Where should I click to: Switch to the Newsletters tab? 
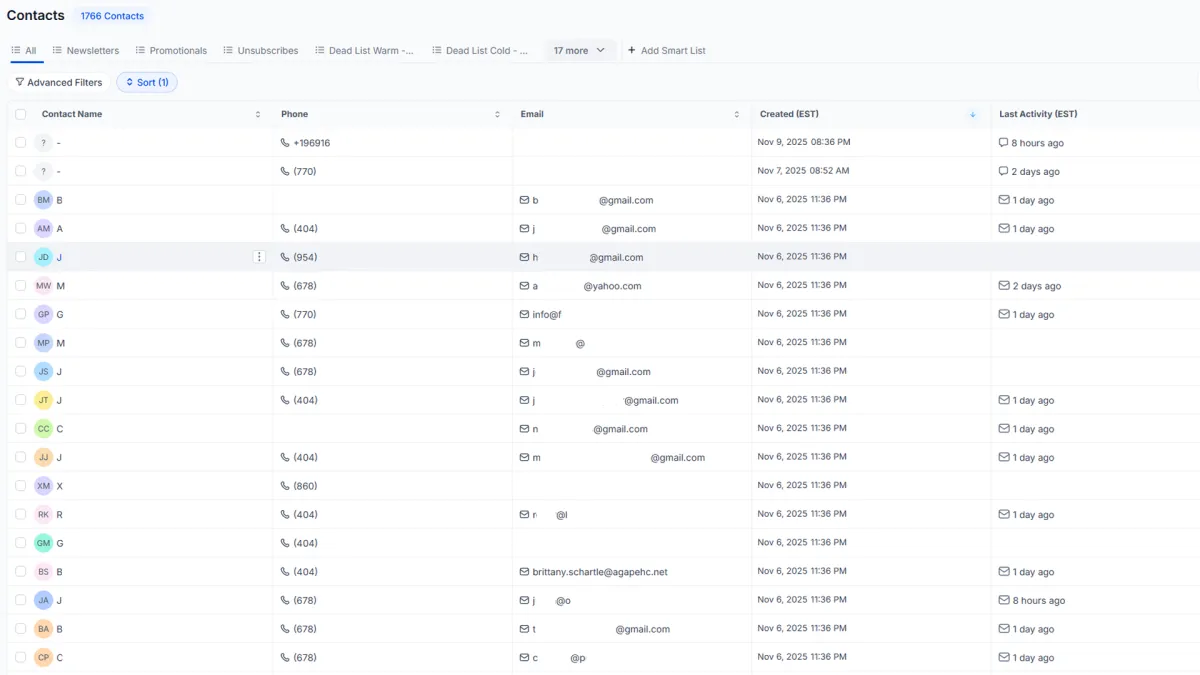click(86, 50)
